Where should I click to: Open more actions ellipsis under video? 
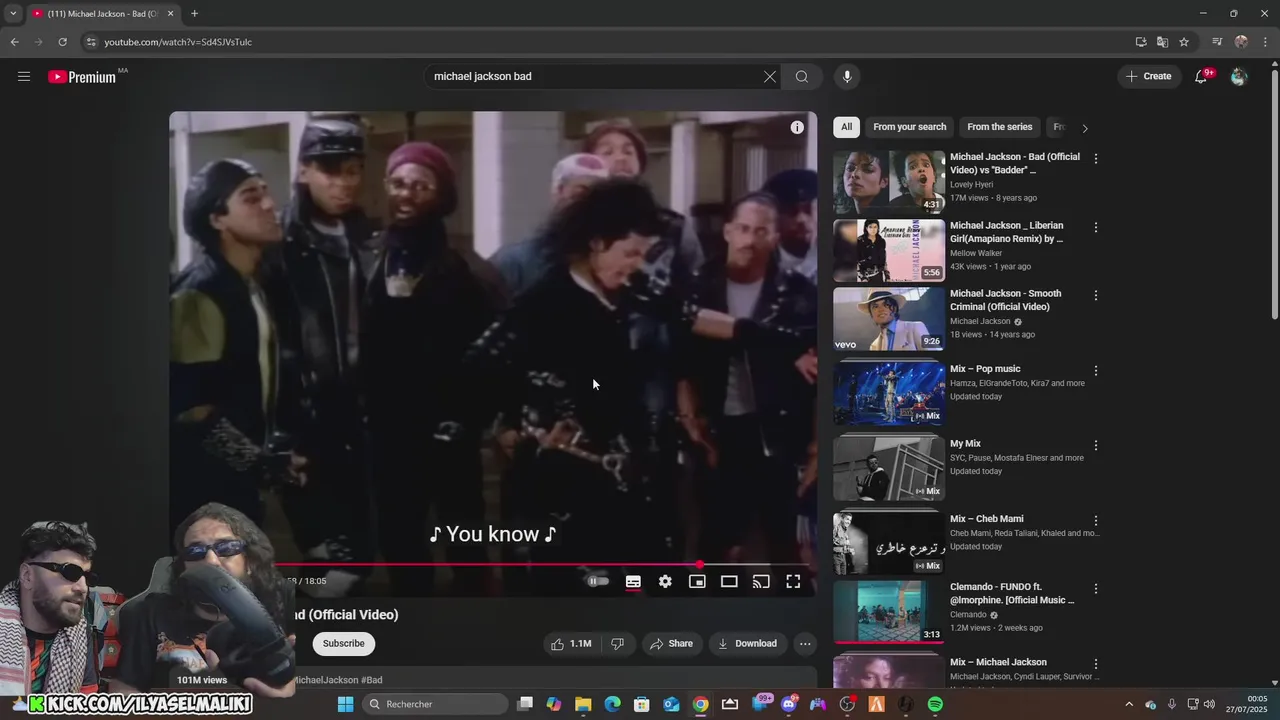pos(805,644)
